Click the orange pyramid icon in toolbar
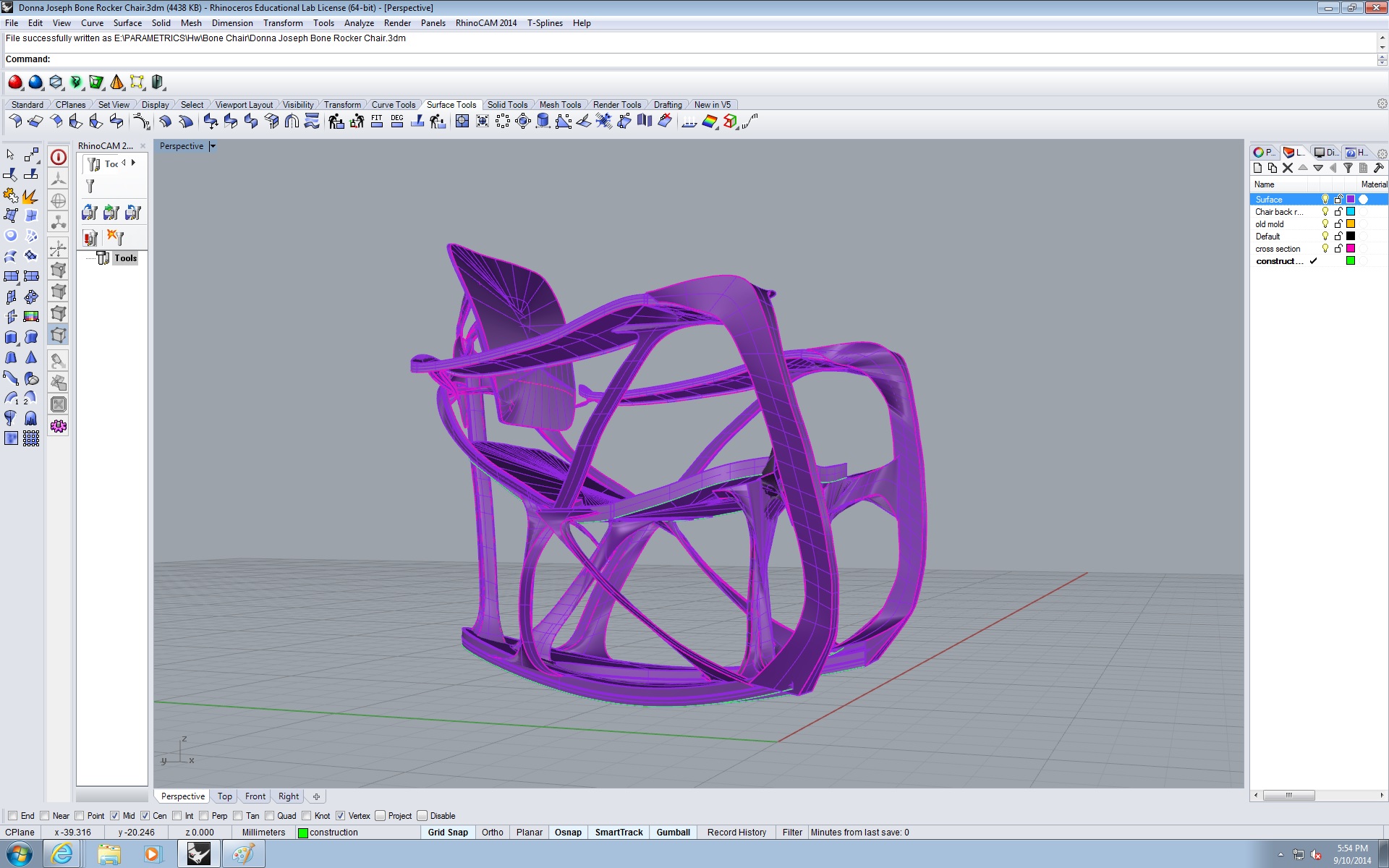1389x868 pixels. [x=116, y=82]
